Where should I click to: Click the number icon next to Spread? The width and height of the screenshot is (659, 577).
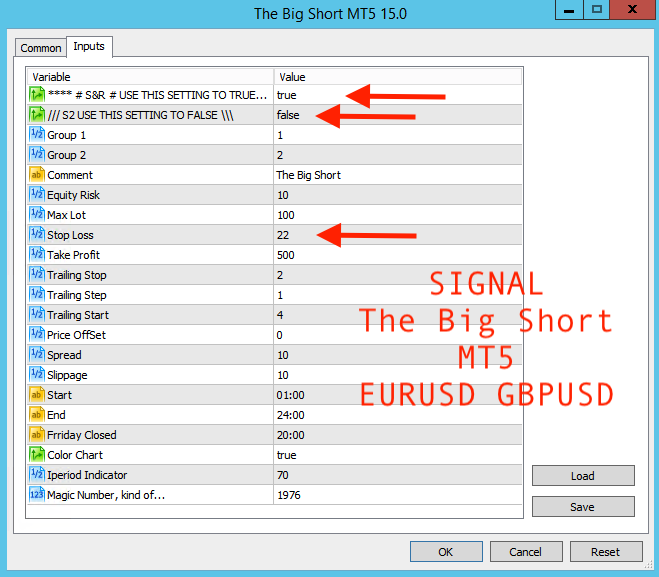37,354
